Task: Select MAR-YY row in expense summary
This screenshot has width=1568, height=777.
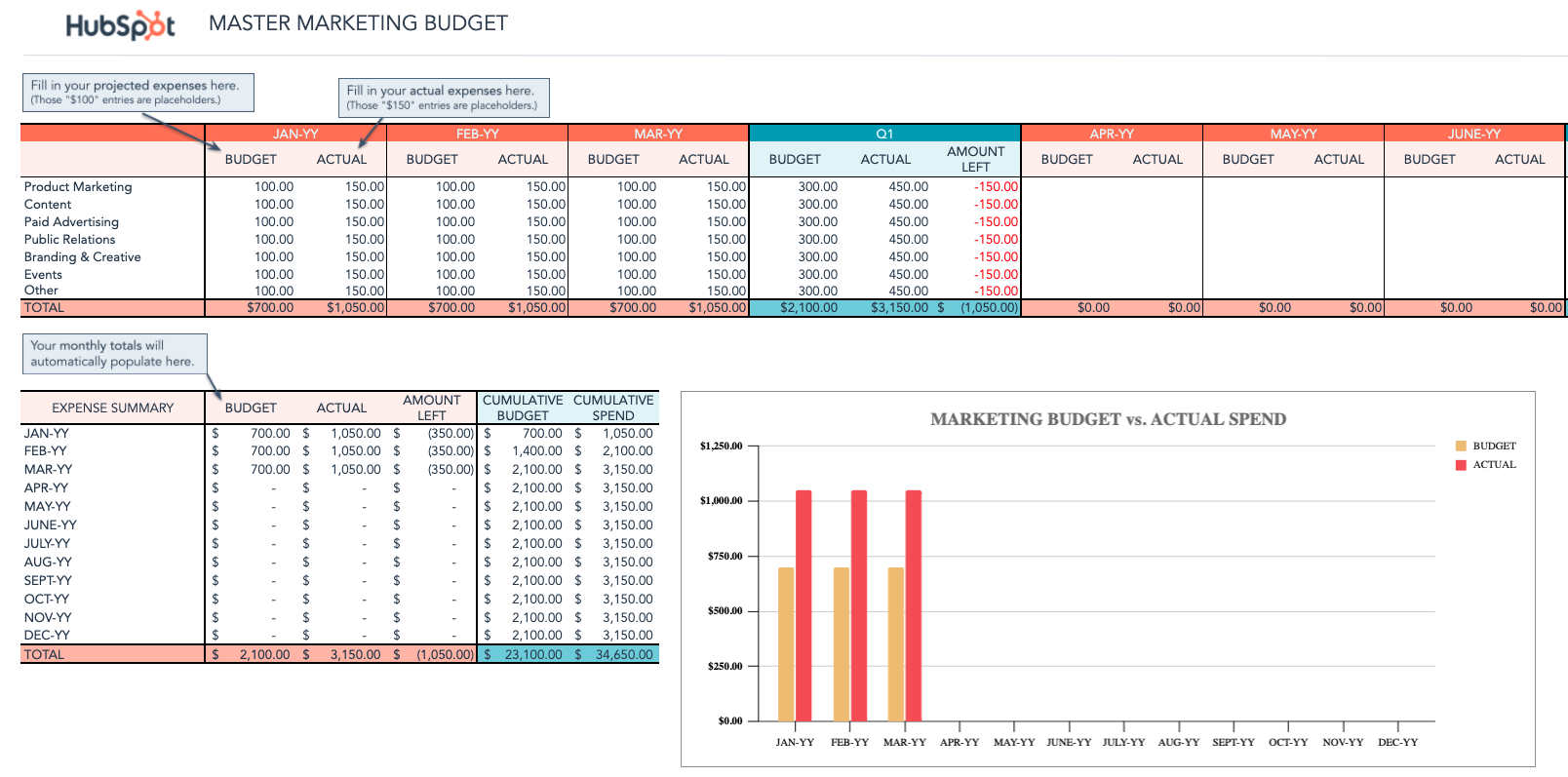Action: pyautogui.click(x=339, y=469)
